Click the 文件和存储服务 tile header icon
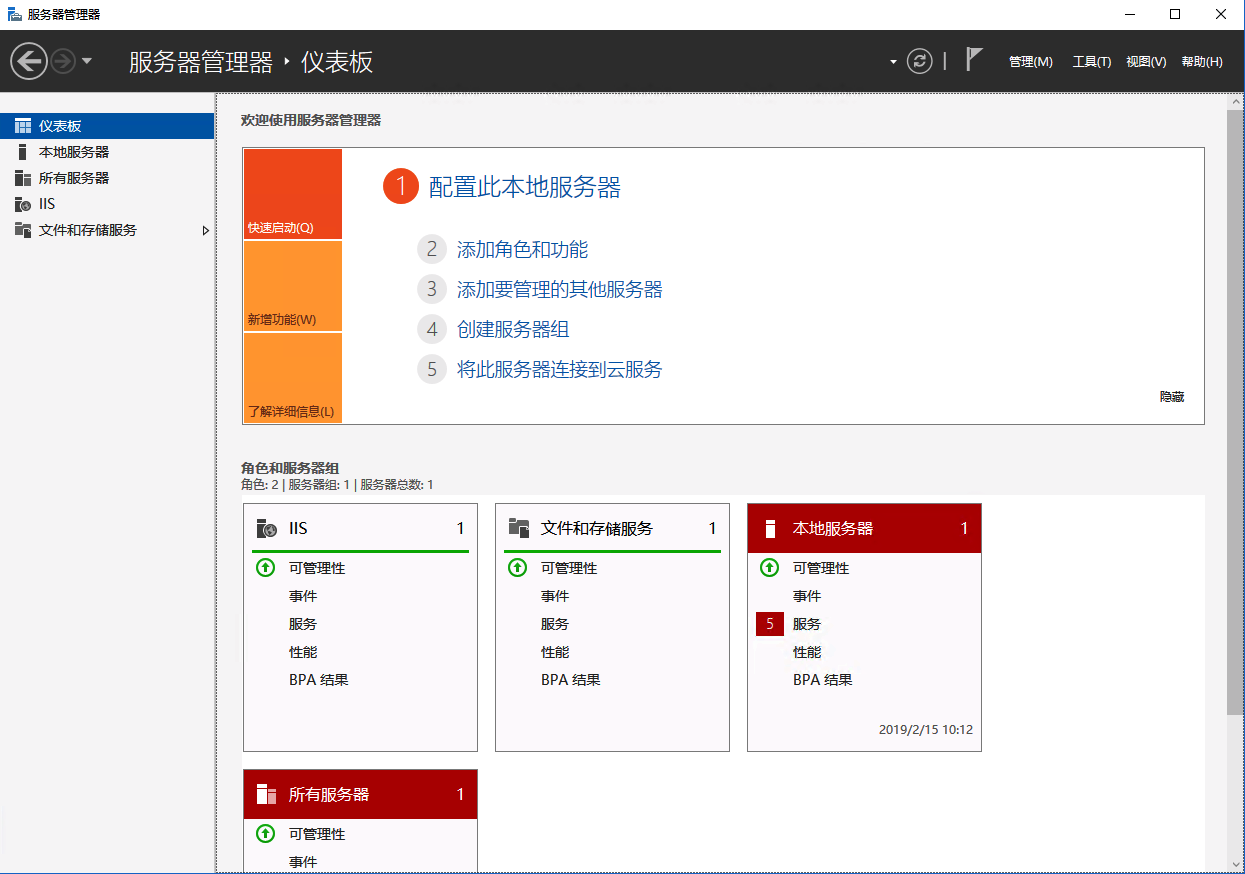Screen dimensions: 1245x874 coord(518,528)
